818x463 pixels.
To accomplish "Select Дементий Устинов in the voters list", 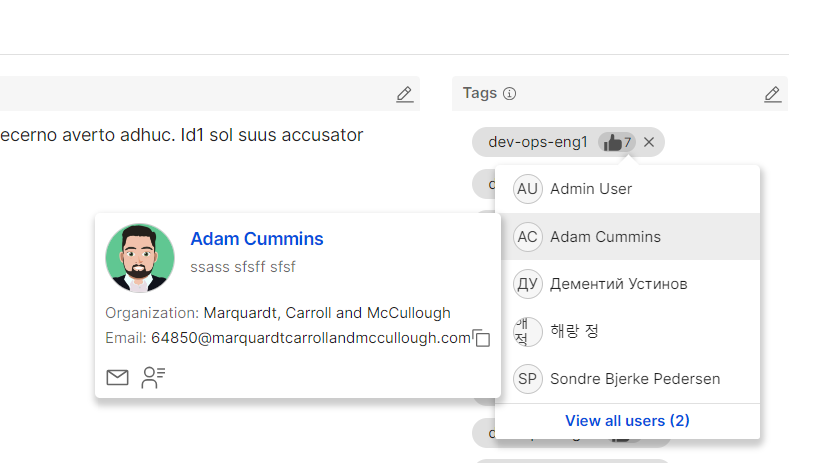I will tap(618, 284).
